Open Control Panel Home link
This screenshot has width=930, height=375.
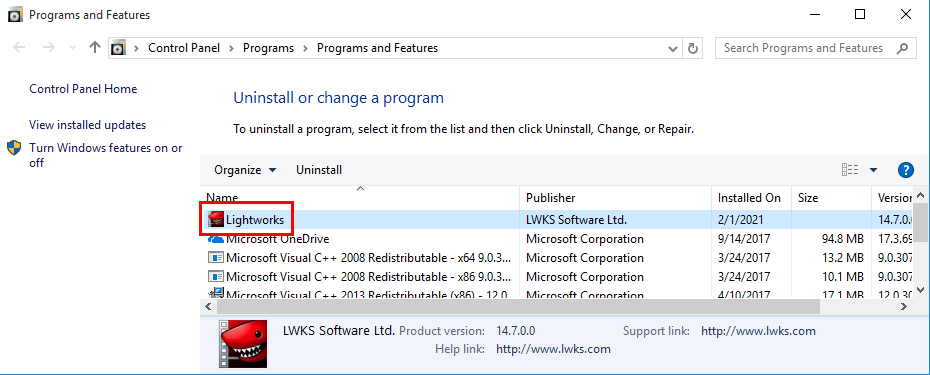coord(83,89)
